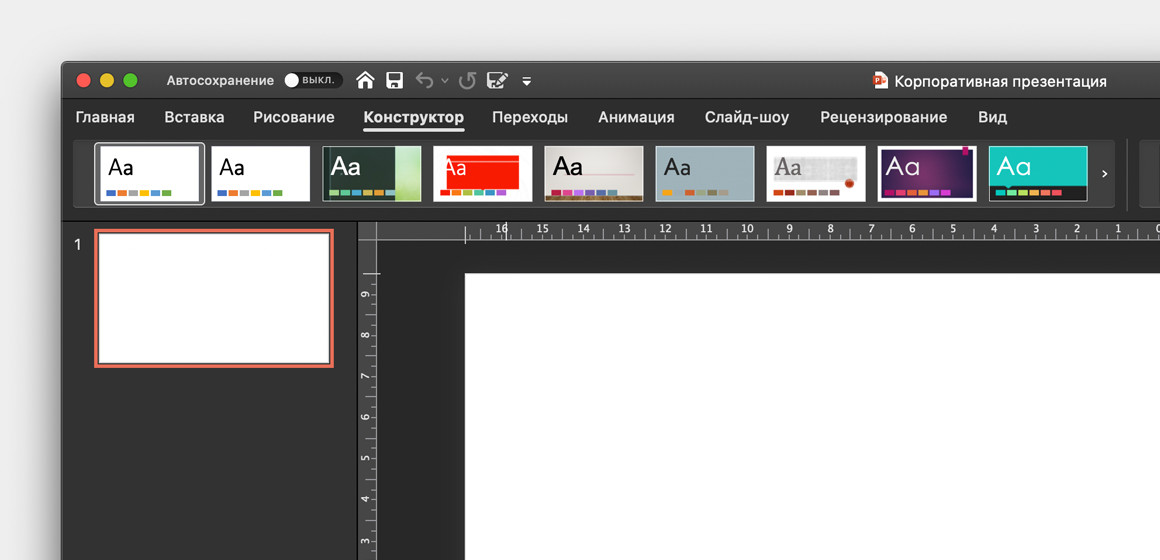Screen dimensions: 1160x560
Task: Switch to the Анимация tab
Action: 636,117
